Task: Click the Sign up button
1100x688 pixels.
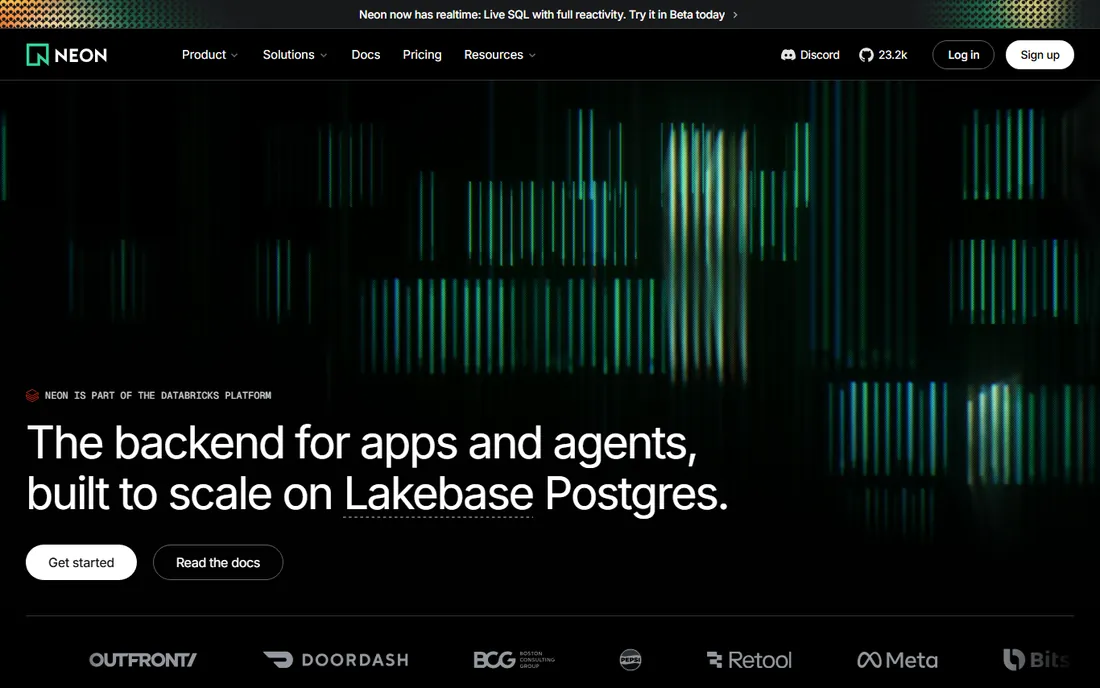Action: tap(1040, 55)
